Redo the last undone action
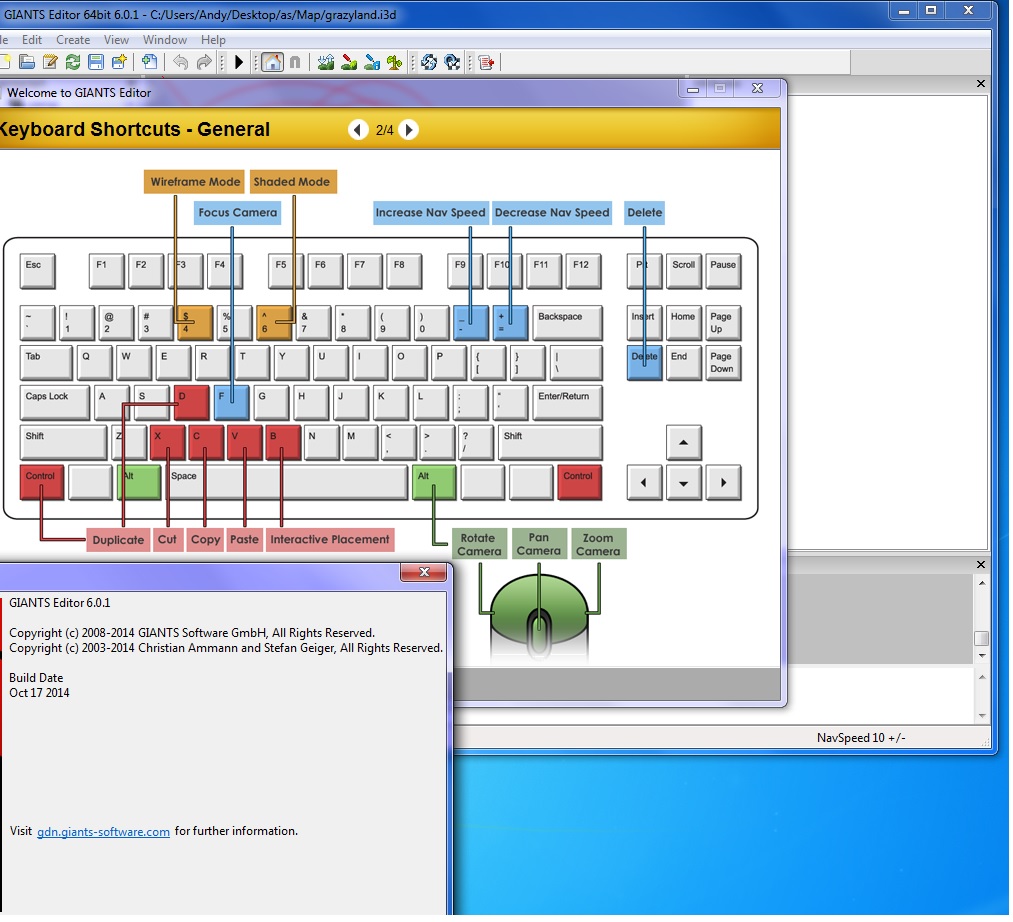The height and width of the screenshot is (922, 1013). [x=204, y=62]
